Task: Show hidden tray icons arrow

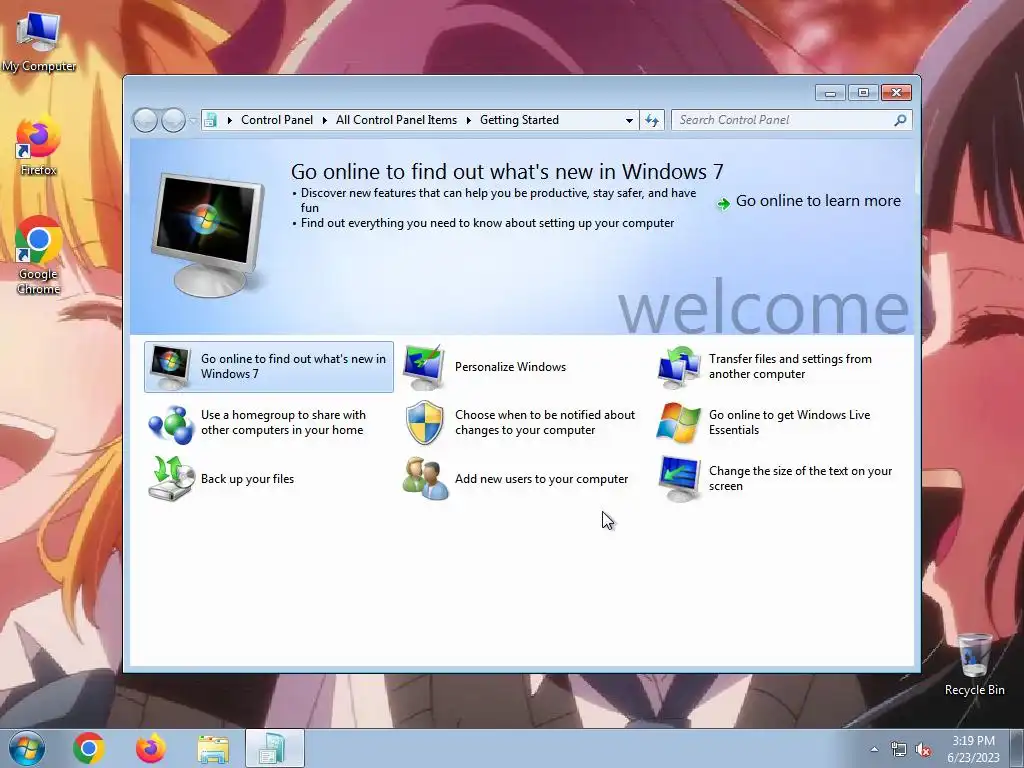Action: [x=874, y=749]
